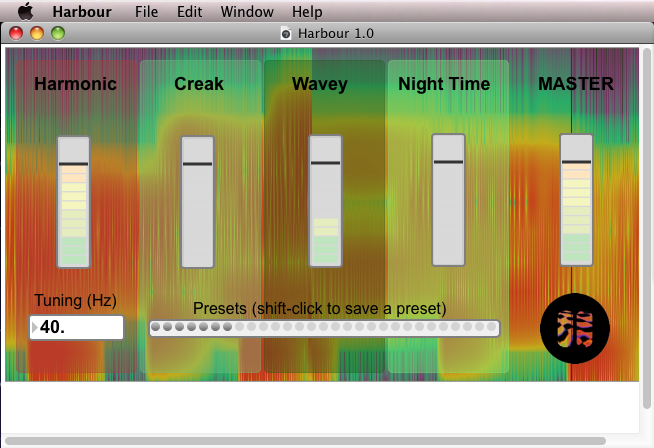
Task: Select the last empty preset slot
Action: point(492,327)
